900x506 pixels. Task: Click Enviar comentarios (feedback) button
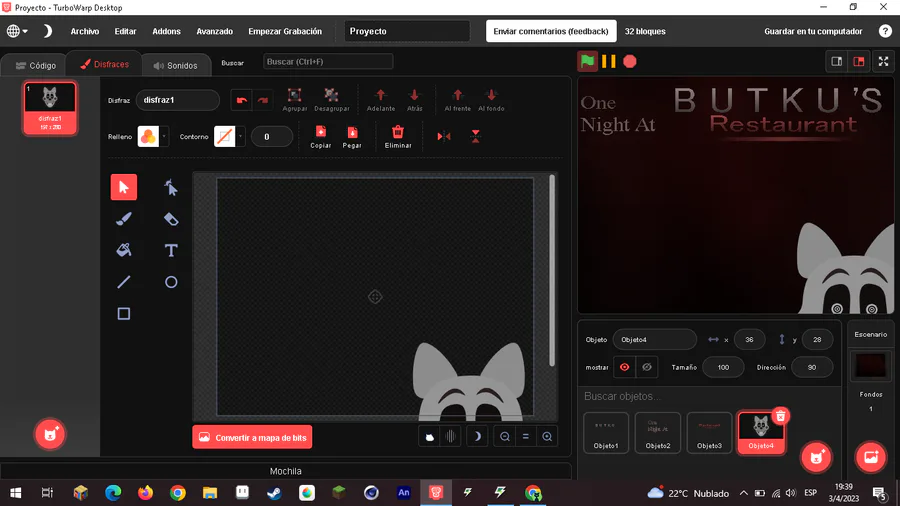(x=551, y=32)
